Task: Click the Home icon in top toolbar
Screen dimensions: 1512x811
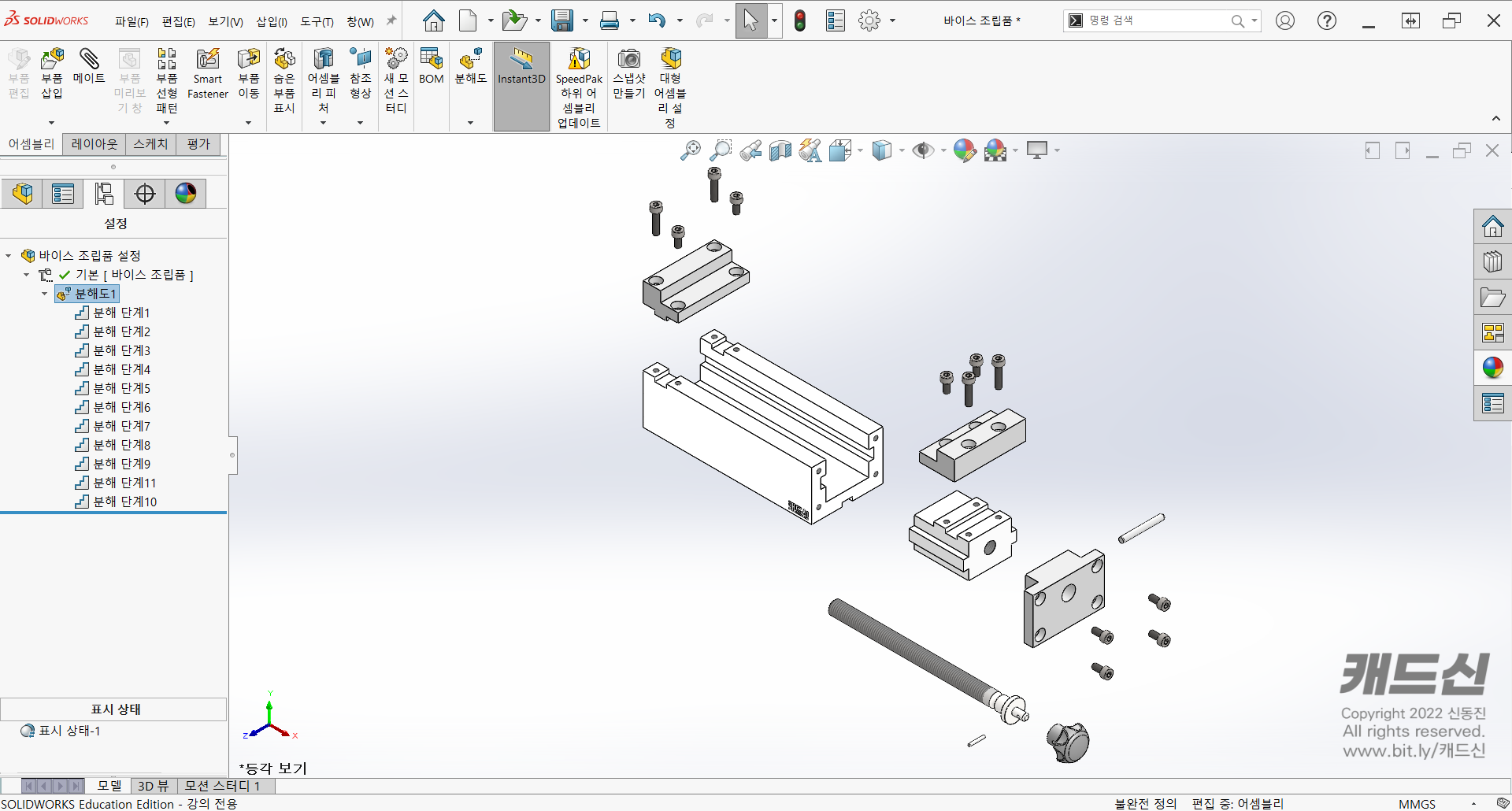Action: tap(433, 20)
